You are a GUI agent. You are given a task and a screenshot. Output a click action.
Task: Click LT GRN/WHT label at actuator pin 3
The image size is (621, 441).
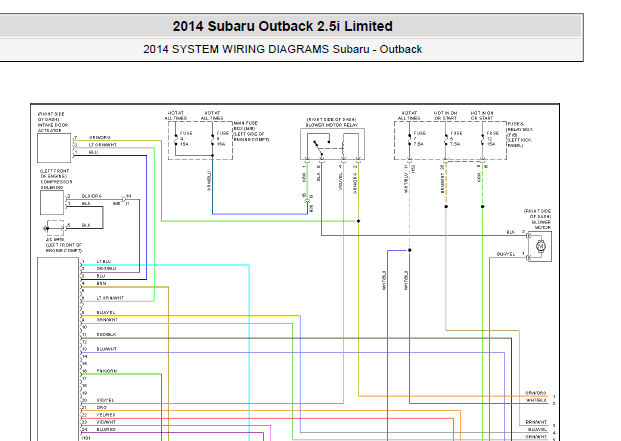click(103, 145)
